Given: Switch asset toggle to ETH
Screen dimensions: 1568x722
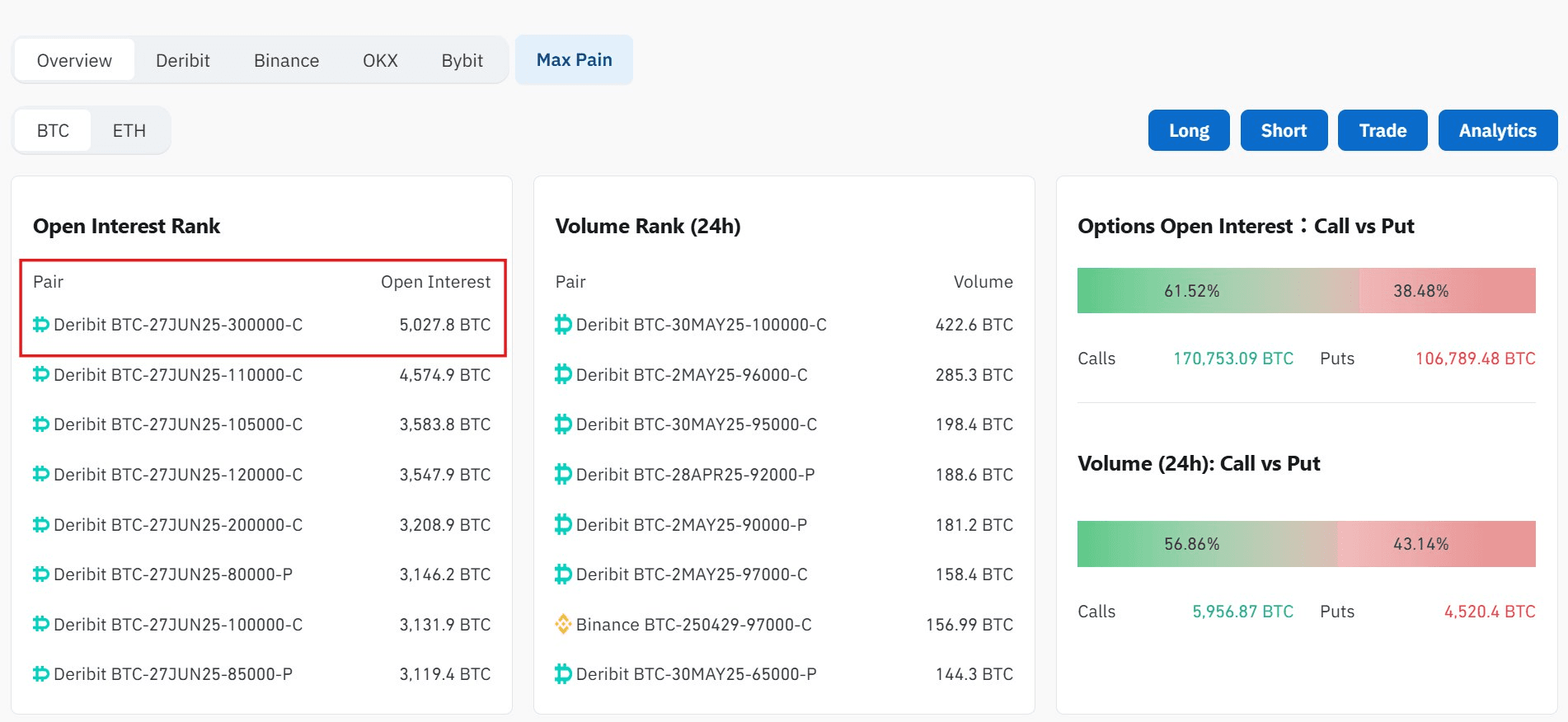Looking at the screenshot, I should tap(129, 131).
